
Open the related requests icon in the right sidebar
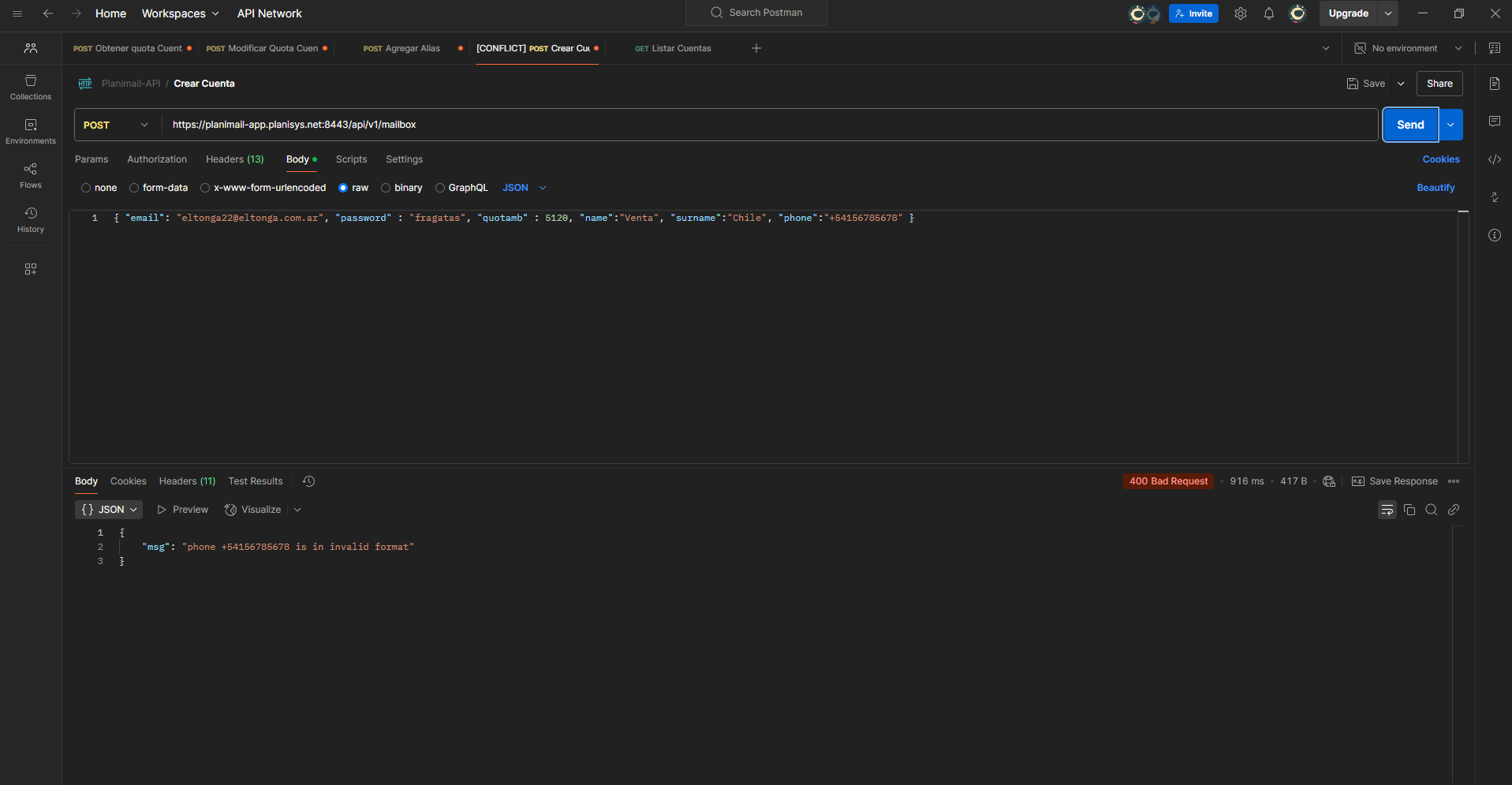pos(1495,197)
